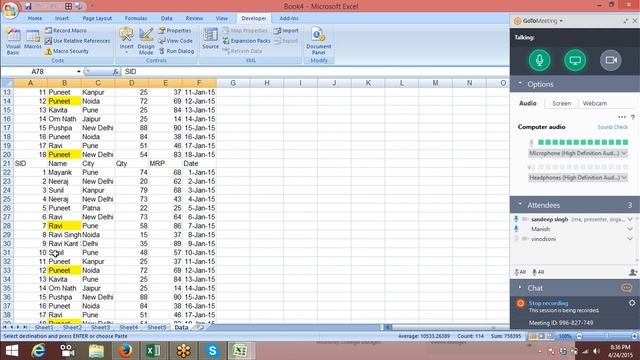Click Stop recording
This screenshot has height=360, width=640.
pyautogui.click(x=548, y=303)
